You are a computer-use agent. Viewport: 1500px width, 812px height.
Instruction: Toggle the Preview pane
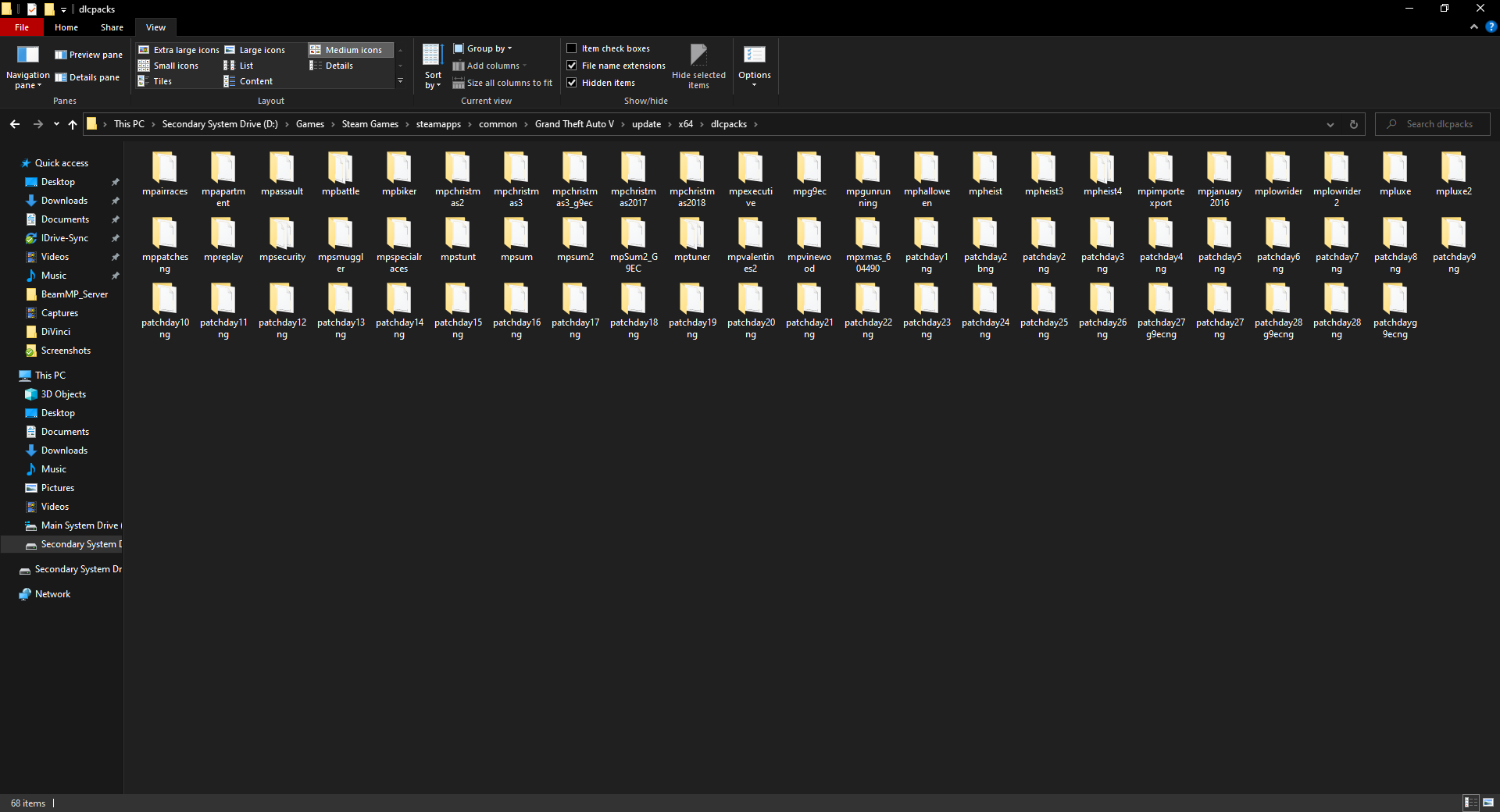click(x=88, y=55)
